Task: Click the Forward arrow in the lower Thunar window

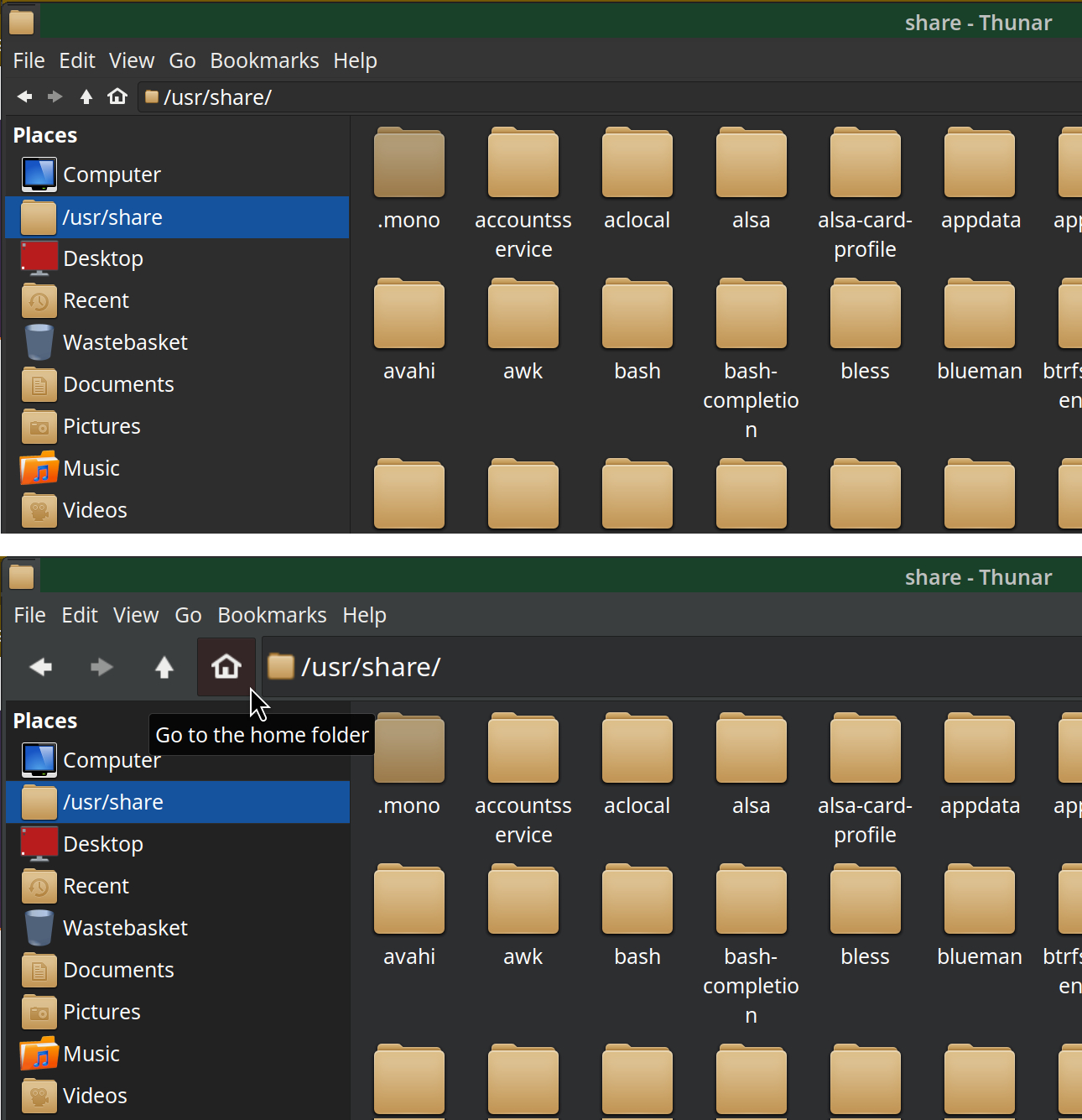Action: click(x=101, y=667)
